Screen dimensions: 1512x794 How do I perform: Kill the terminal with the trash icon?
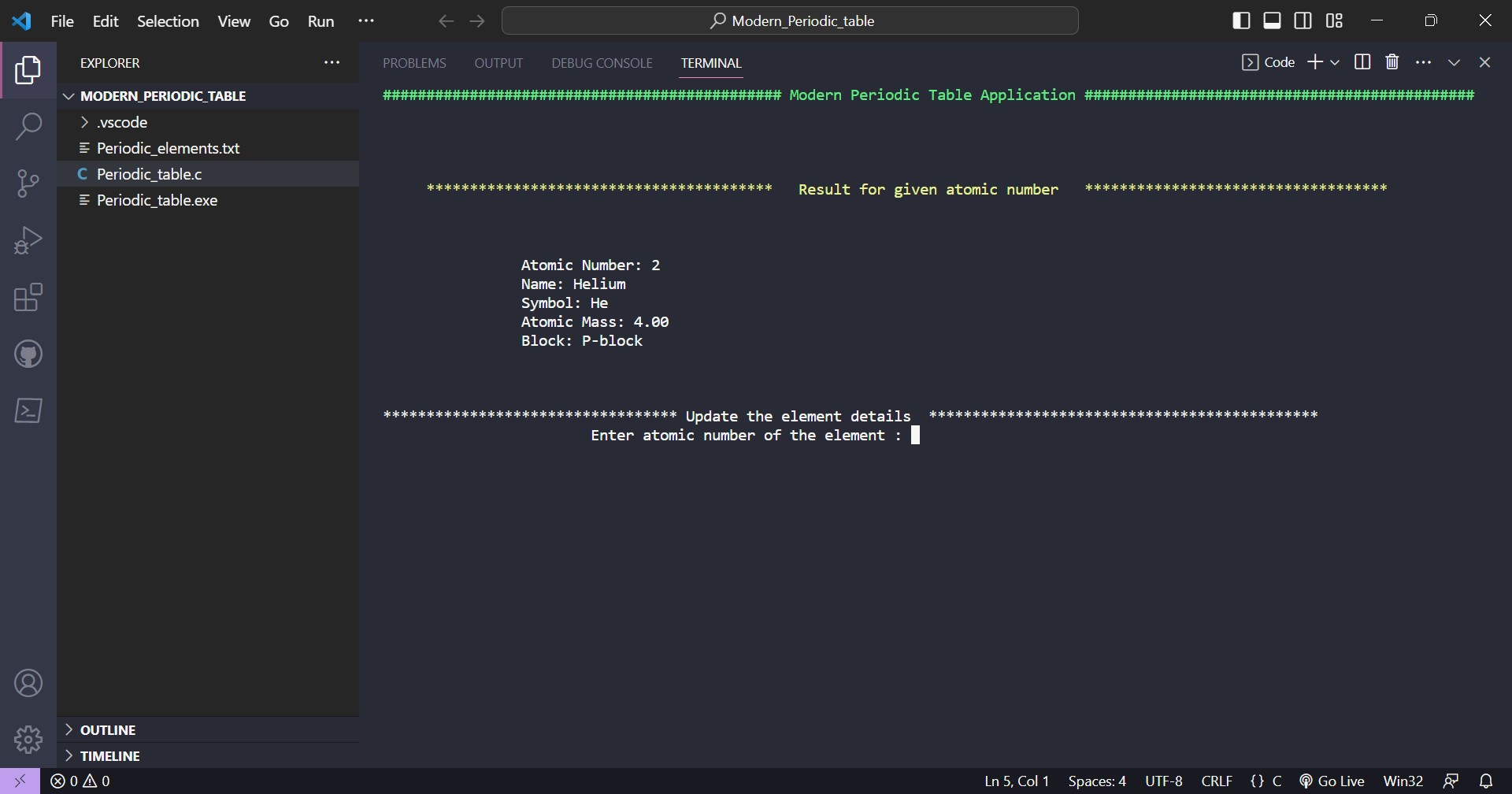coord(1392,61)
